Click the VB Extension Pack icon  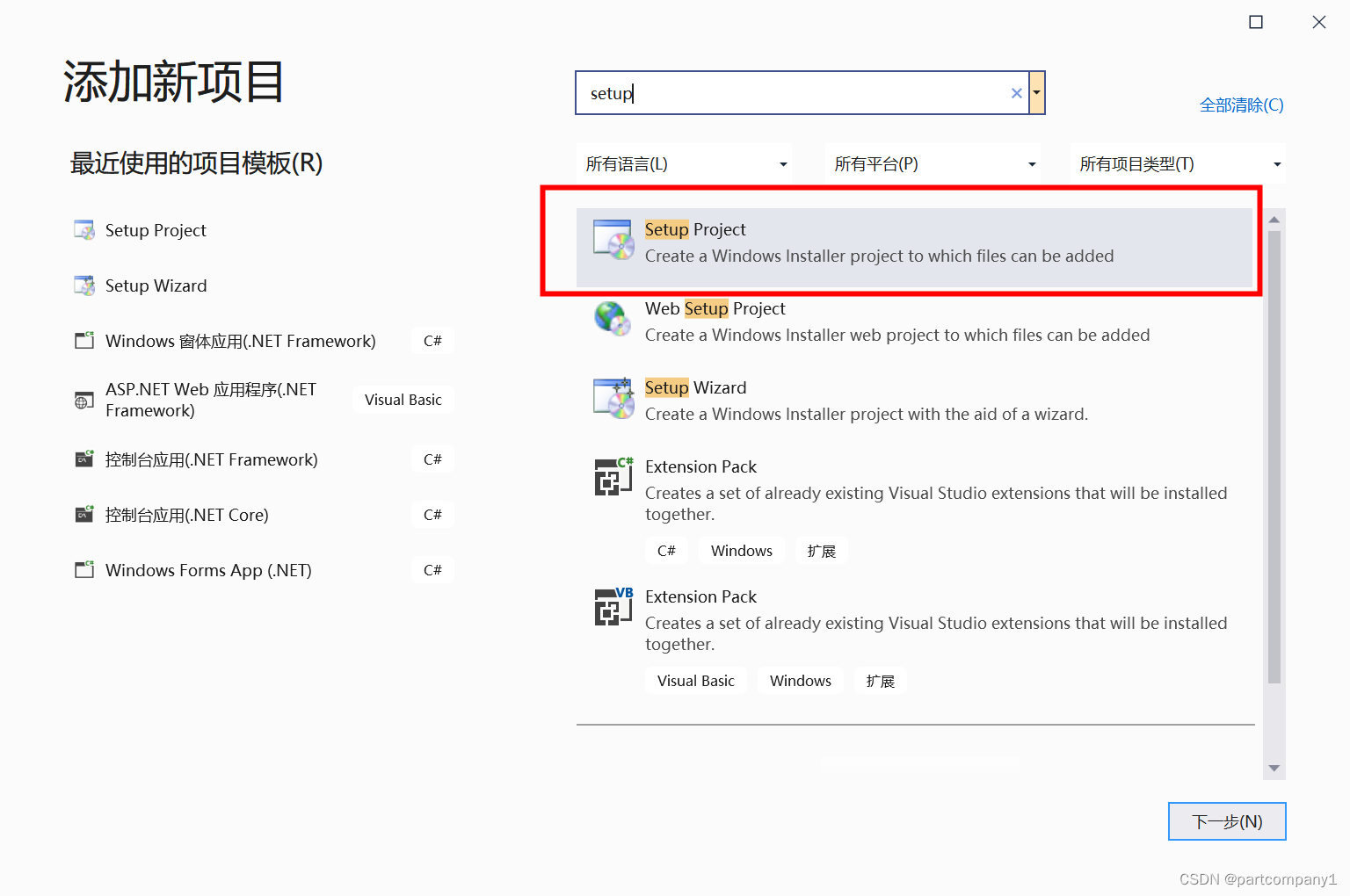[613, 607]
